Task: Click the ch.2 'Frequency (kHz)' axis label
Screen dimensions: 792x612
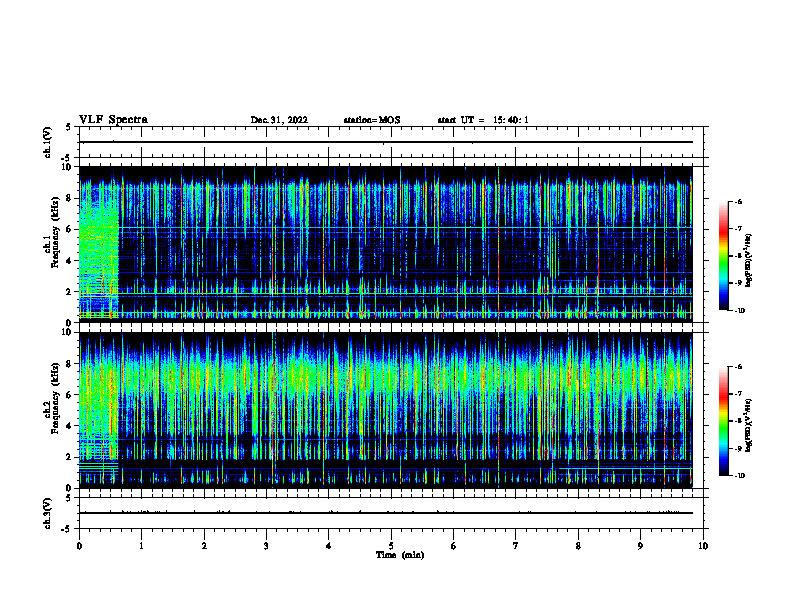Action: (55, 398)
